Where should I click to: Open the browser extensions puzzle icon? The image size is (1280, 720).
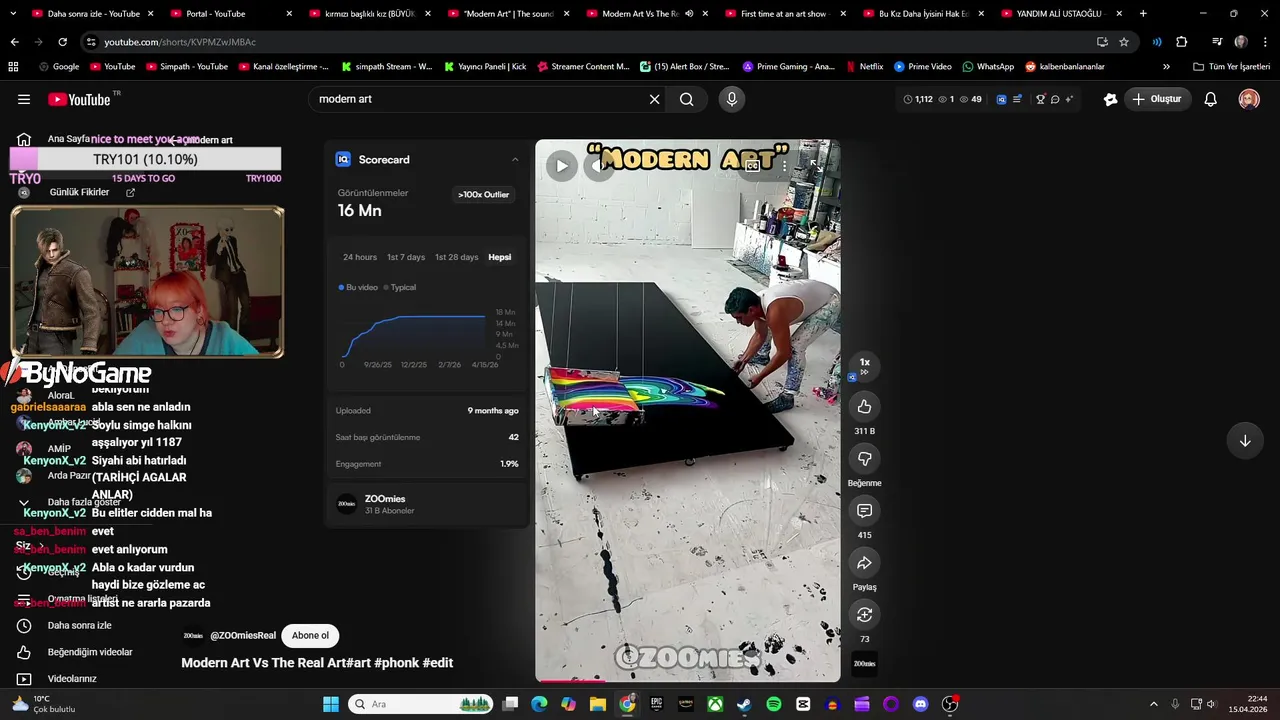tap(1182, 42)
